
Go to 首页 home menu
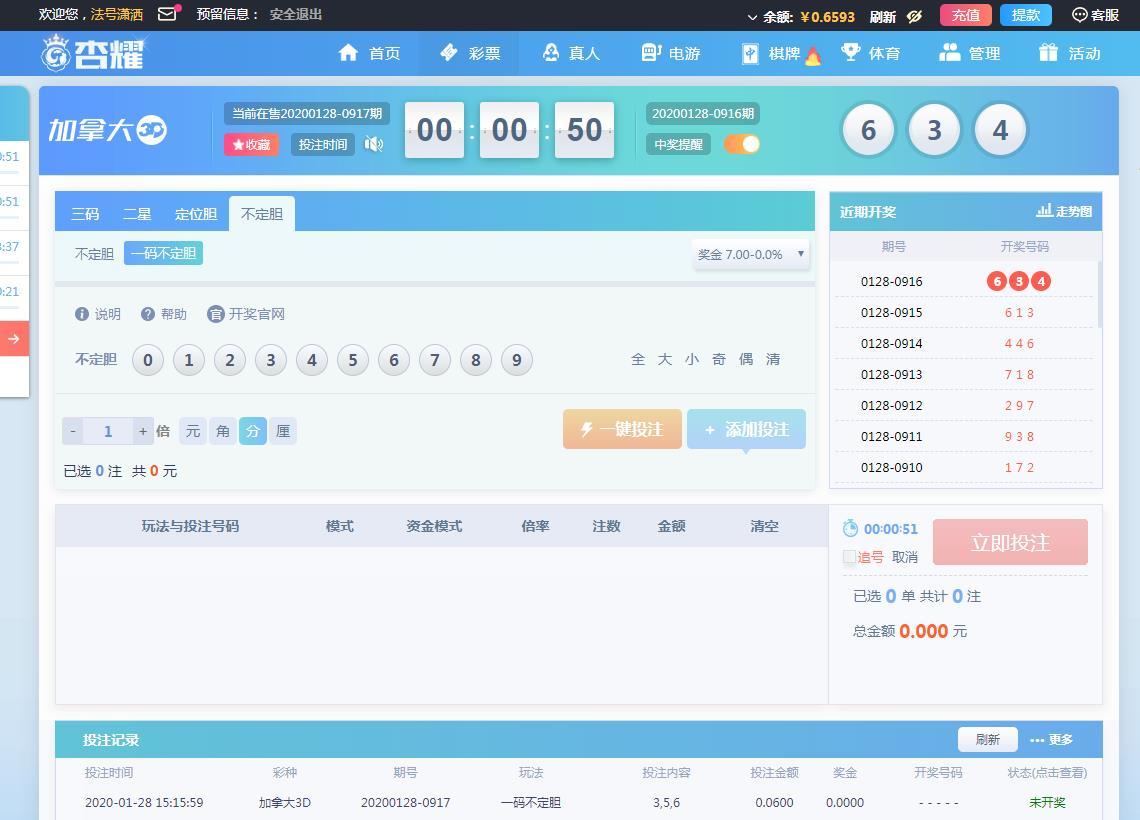[369, 53]
